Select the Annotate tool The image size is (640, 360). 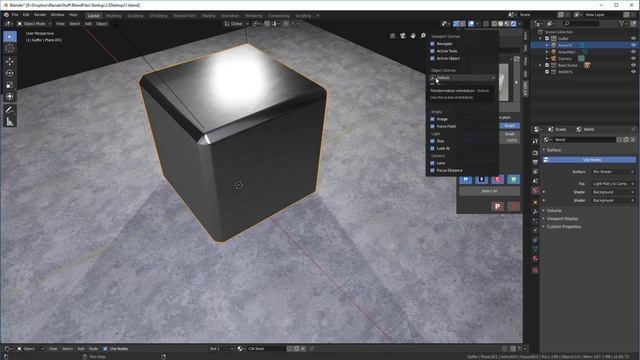point(10,110)
